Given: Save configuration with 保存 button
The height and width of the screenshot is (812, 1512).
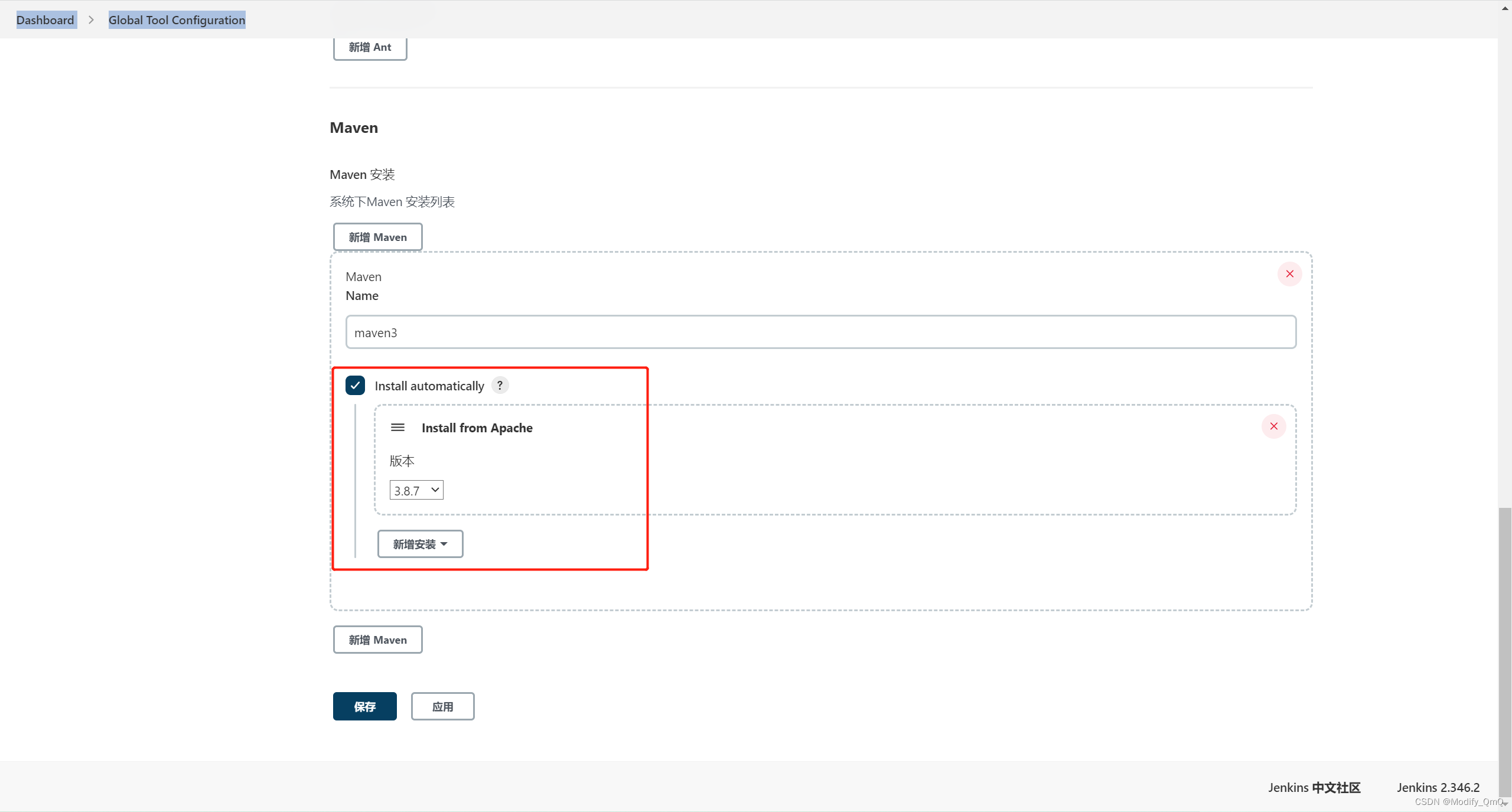Looking at the screenshot, I should (364, 706).
